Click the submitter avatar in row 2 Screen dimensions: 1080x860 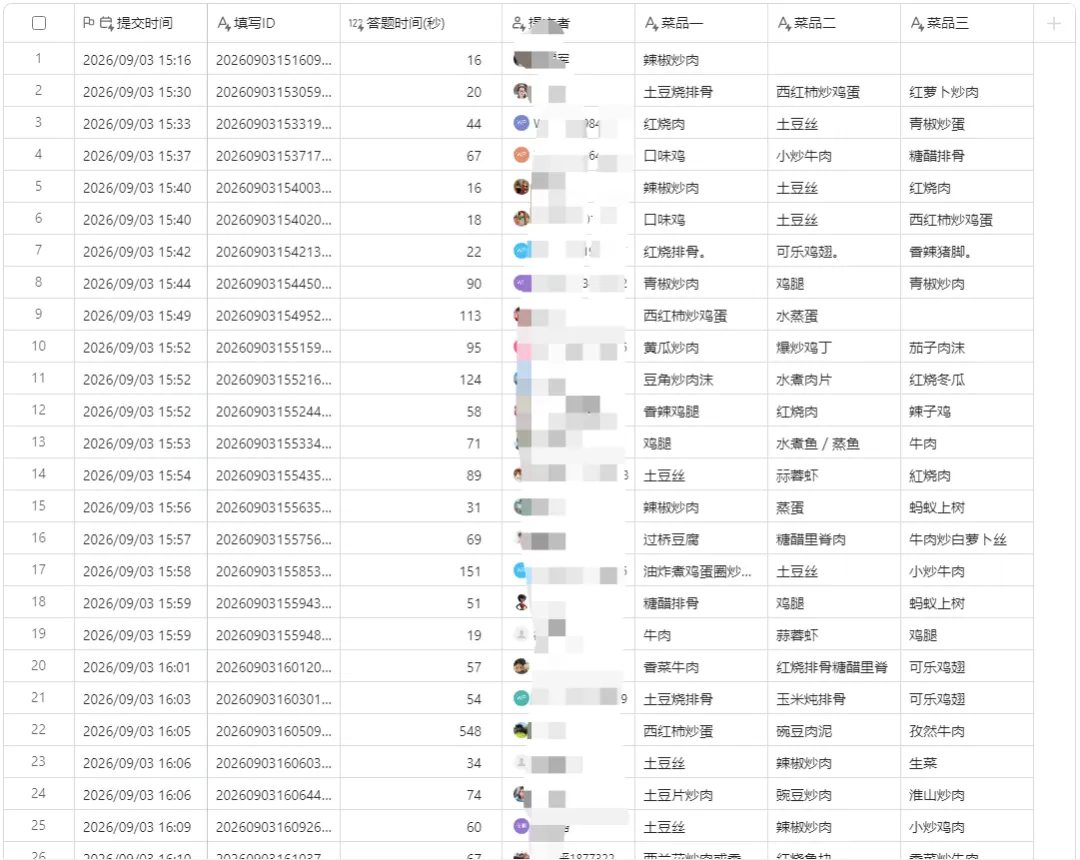tap(521, 91)
